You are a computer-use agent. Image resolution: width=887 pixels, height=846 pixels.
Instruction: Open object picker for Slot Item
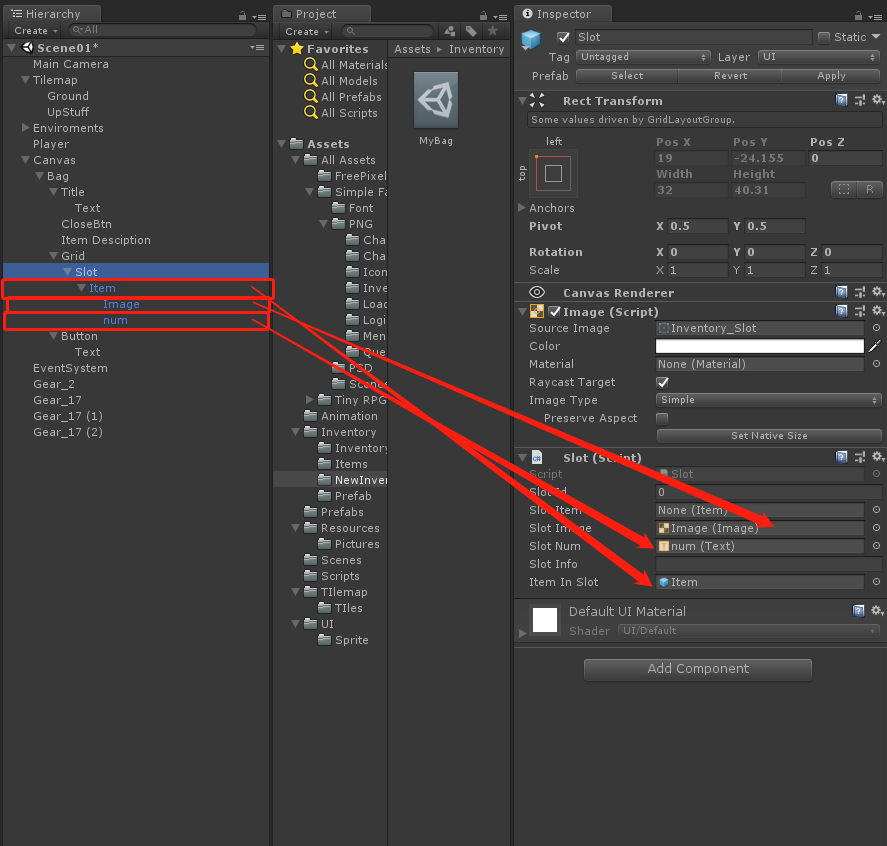tap(876, 510)
